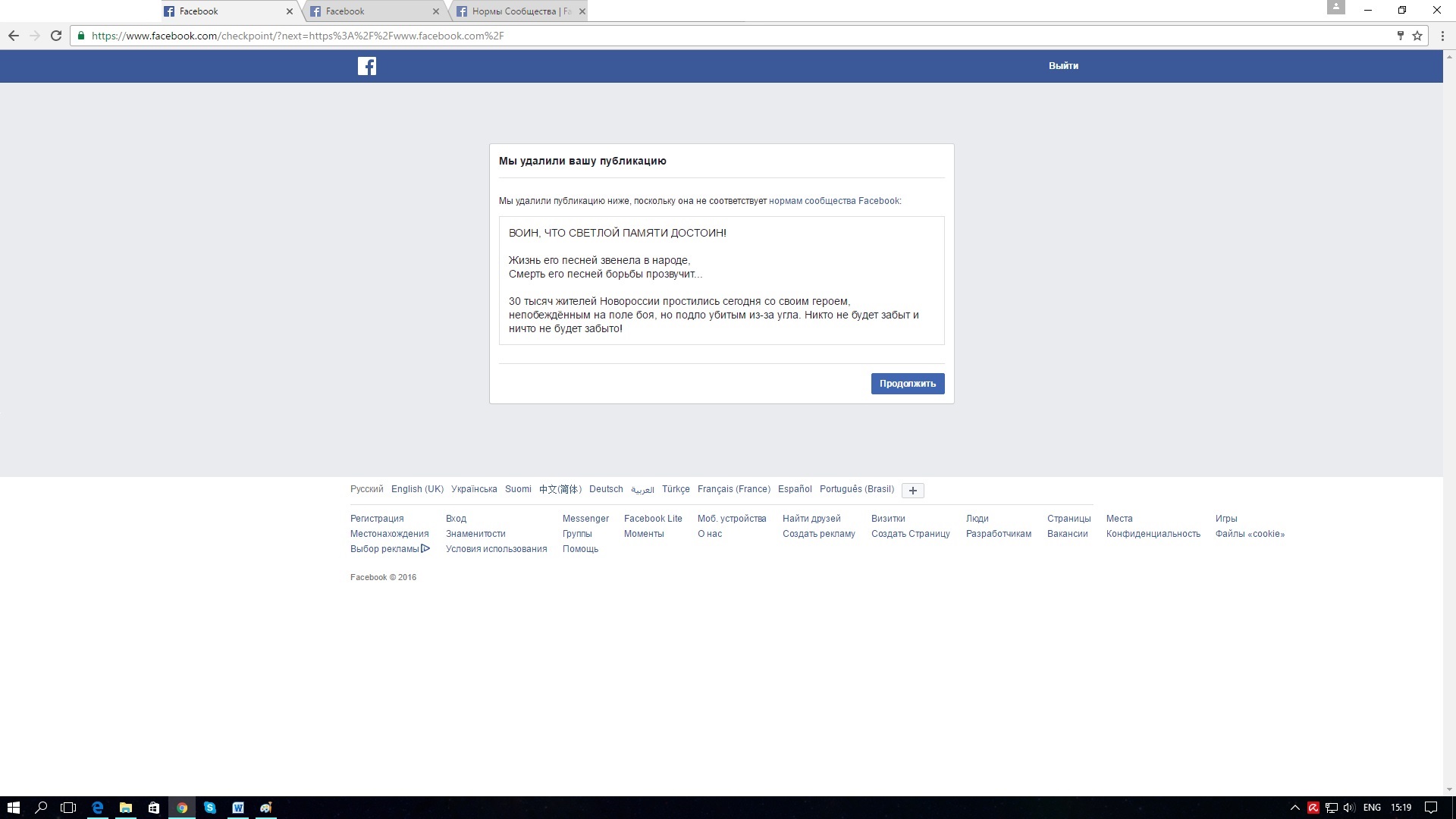Click Вакансии footer link
The height and width of the screenshot is (819, 1456).
pyautogui.click(x=1068, y=534)
